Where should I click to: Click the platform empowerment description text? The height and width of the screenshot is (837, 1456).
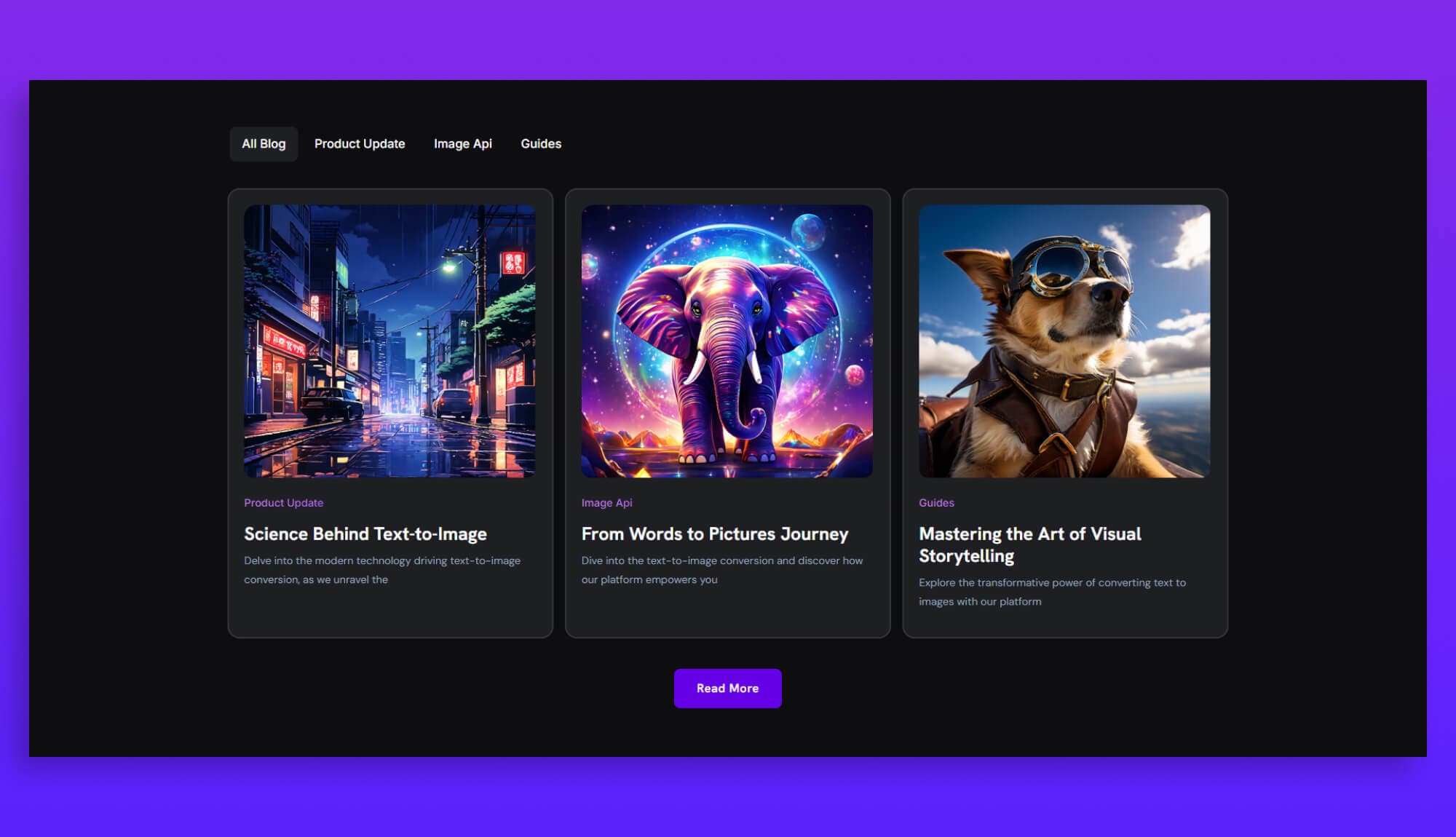(721, 571)
